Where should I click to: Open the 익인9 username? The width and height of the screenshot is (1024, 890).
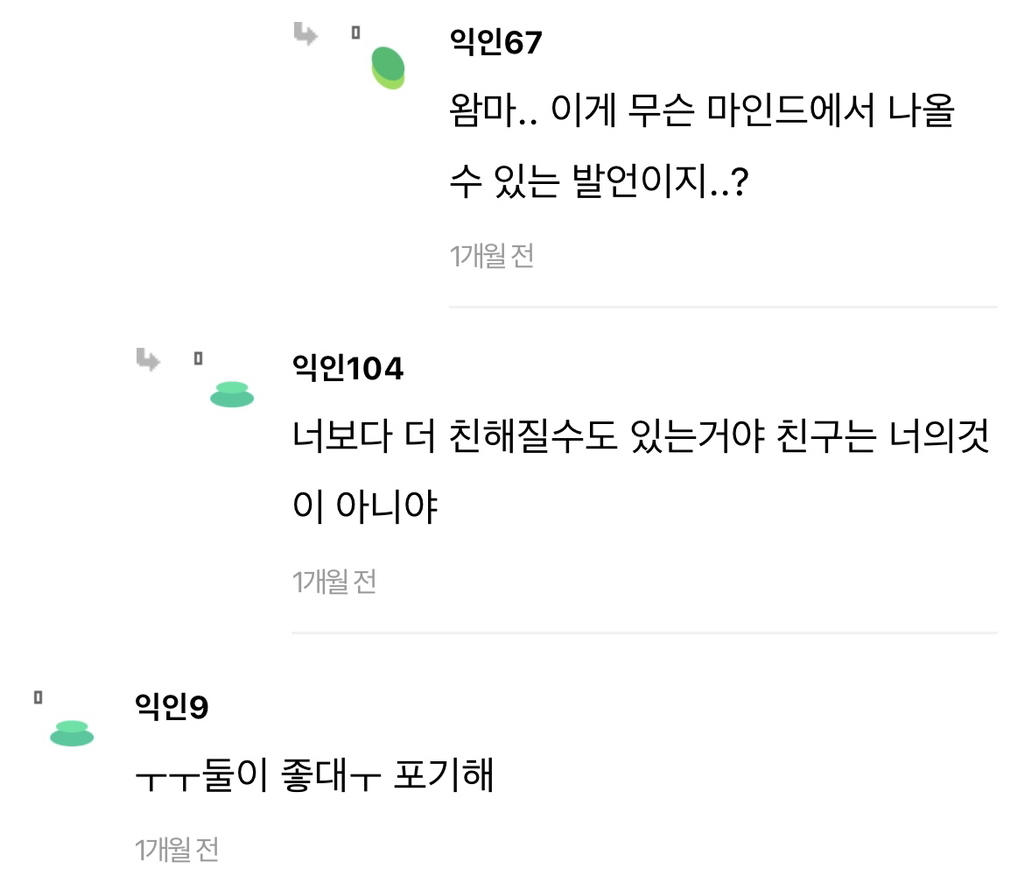click(x=171, y=708)
